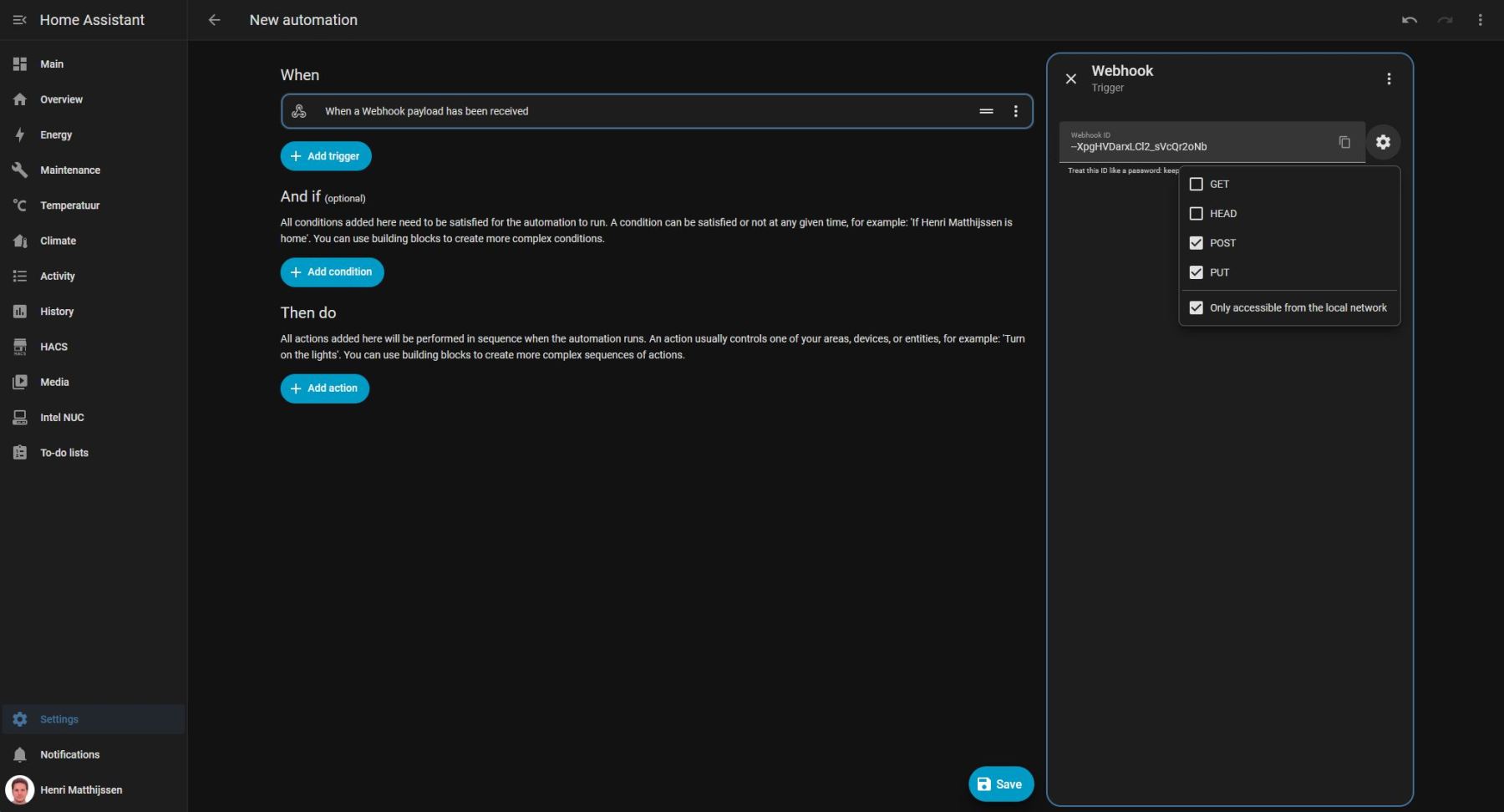Click the Intel NUC computer icon

click(x=20, y=418)
